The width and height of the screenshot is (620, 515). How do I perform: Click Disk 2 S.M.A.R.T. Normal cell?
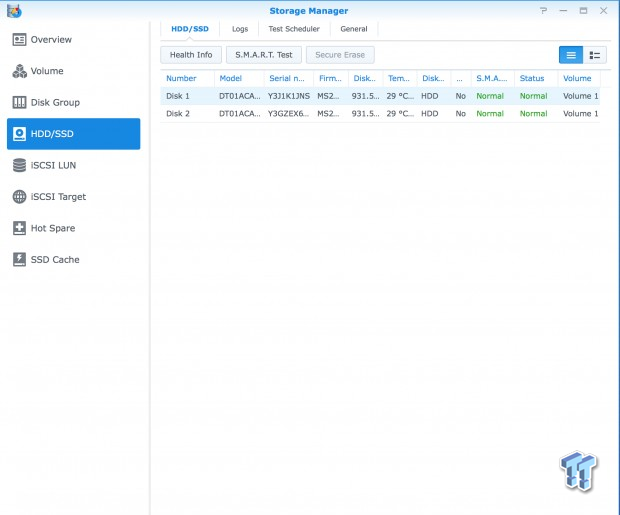(490, 114)
